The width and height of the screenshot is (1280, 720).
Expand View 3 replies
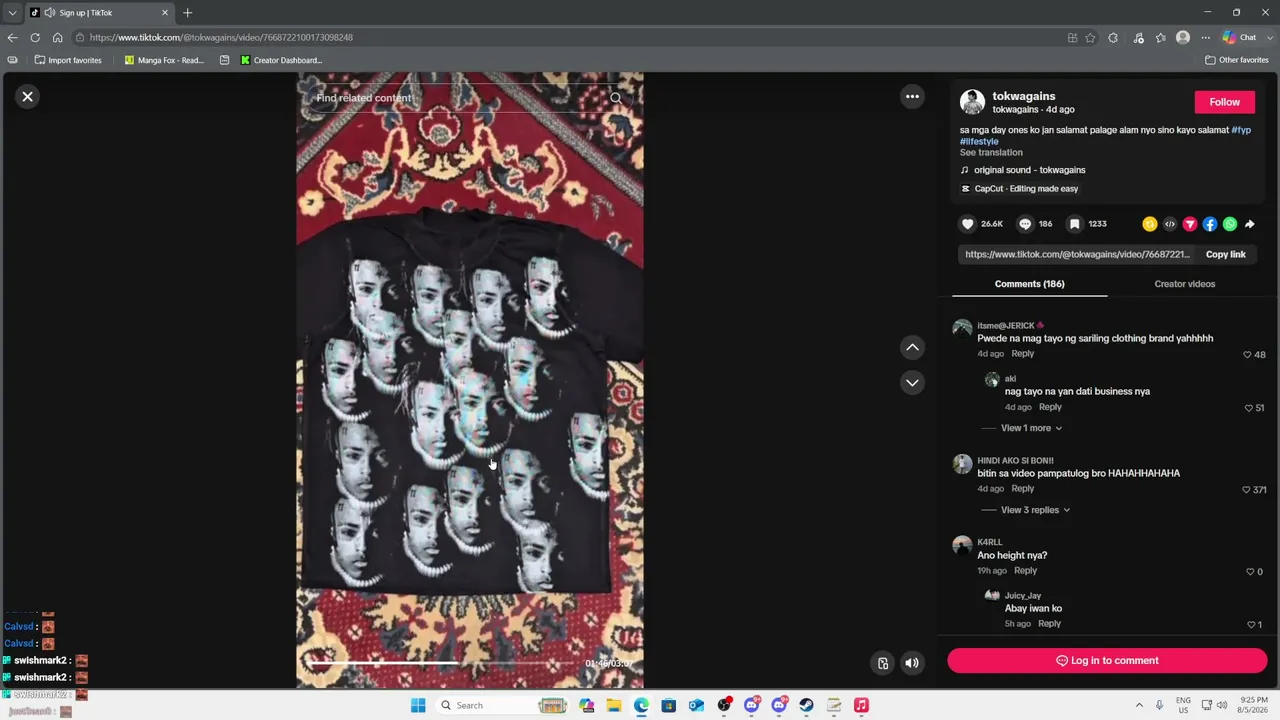point(1036,510)
